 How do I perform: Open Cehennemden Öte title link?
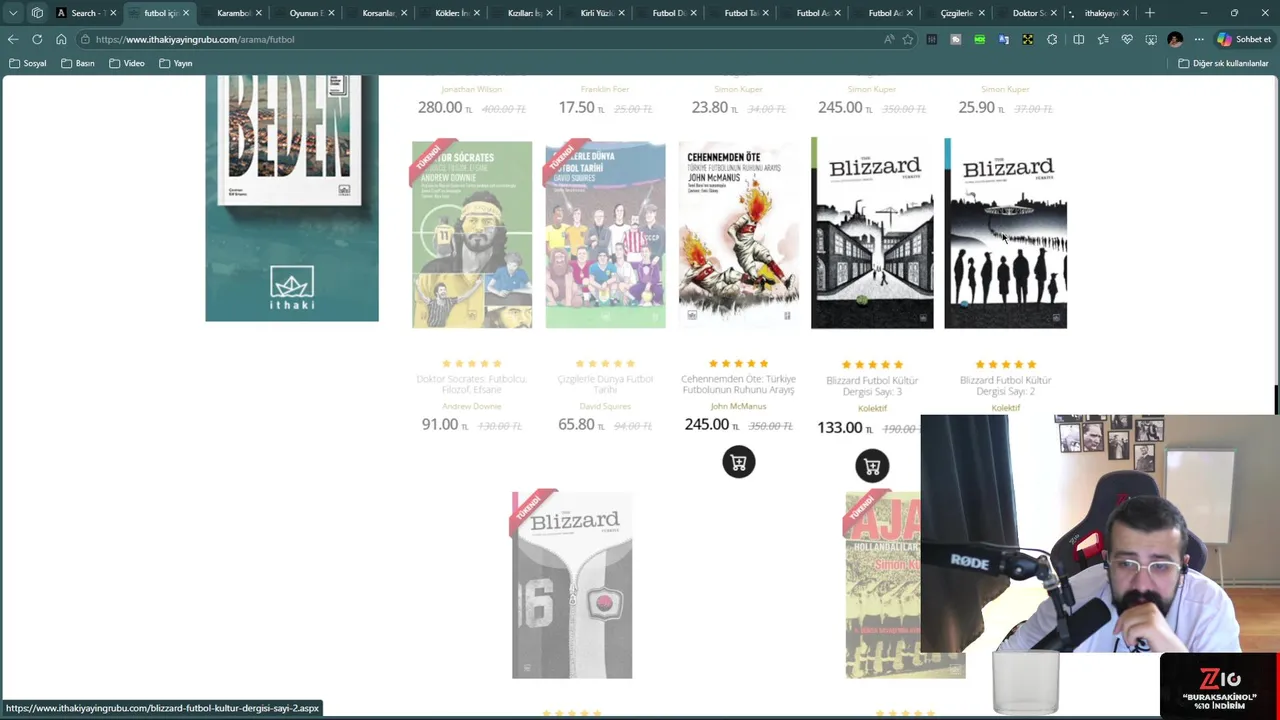pos(739,385)
